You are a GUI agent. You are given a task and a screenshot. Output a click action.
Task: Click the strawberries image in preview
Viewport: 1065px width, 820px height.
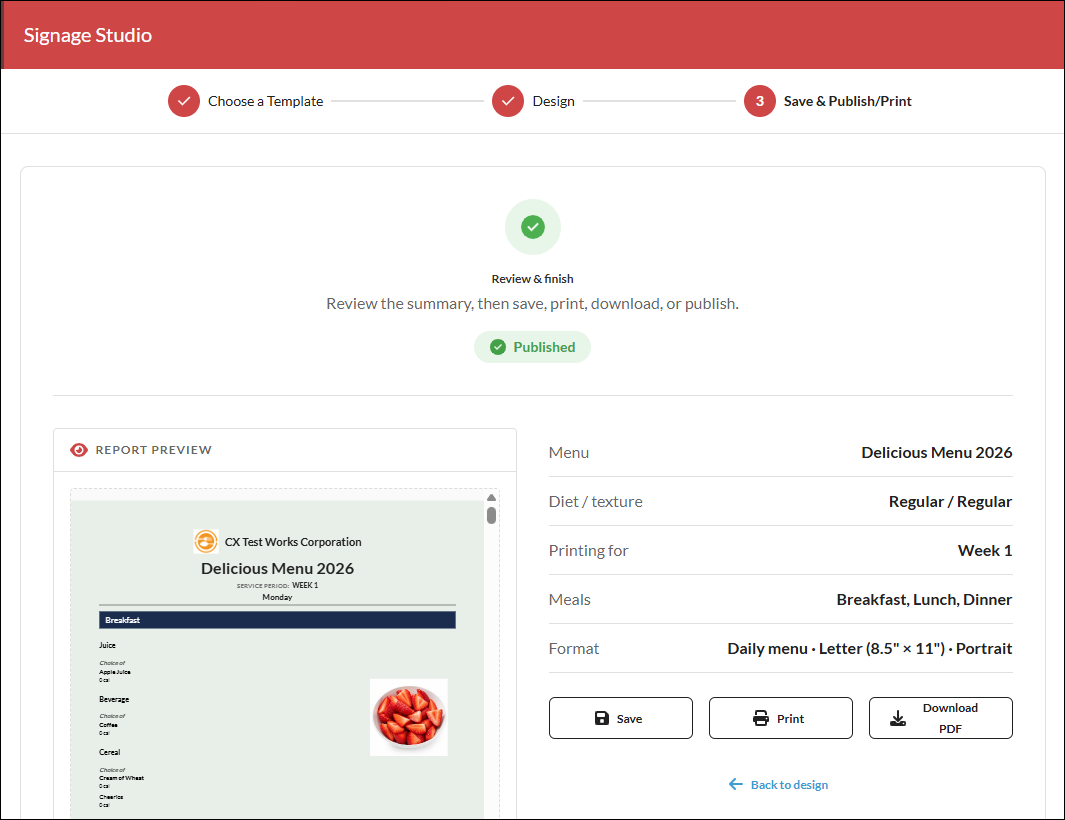pyautogui.click(x=408, y=717)
